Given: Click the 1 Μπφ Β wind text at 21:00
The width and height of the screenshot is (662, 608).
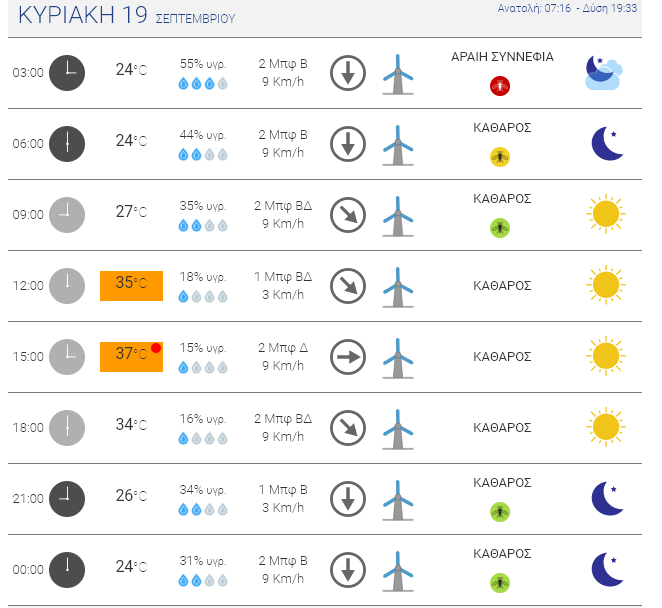Looking at the screenshot, I should [283, 490].
